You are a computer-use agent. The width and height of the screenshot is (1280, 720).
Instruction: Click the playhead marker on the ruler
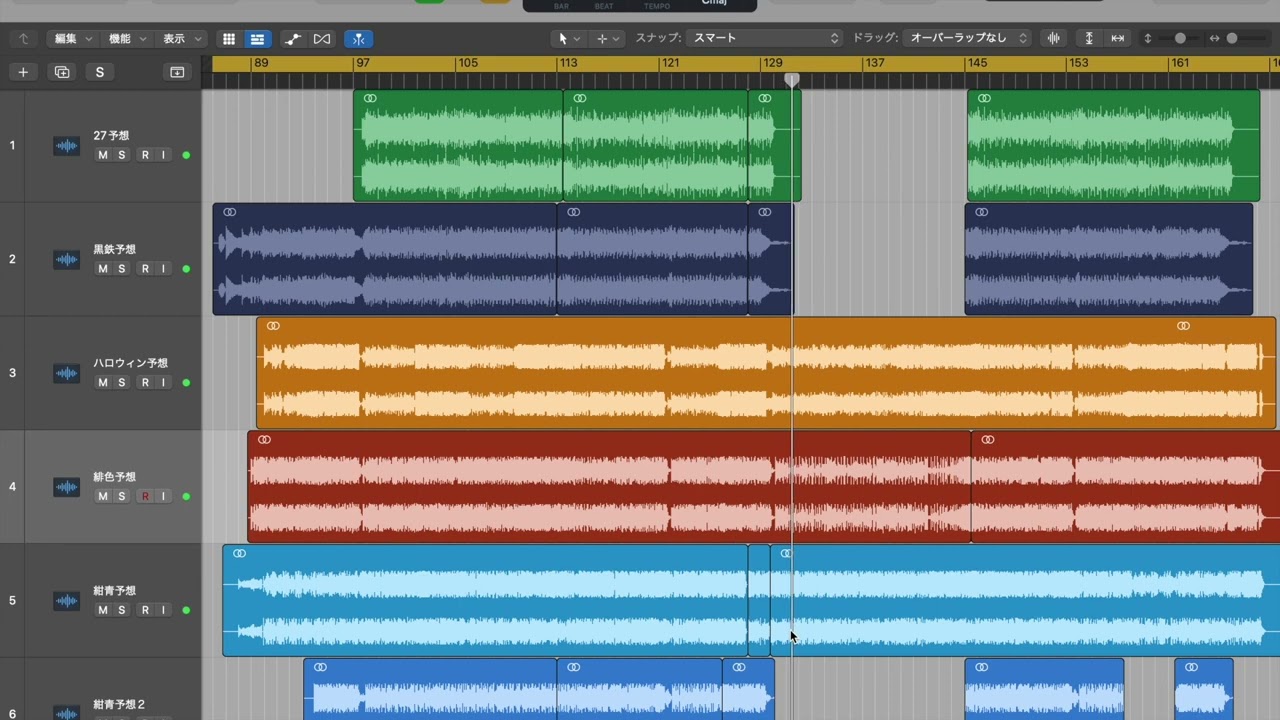pyautogui.click(x=792, y=79)
